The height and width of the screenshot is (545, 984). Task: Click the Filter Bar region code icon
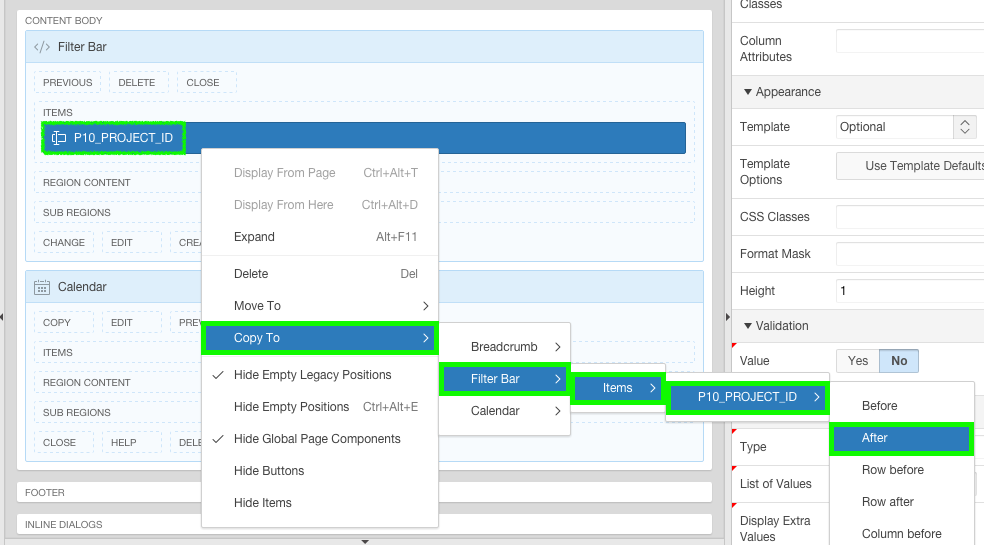pos(42,47)
